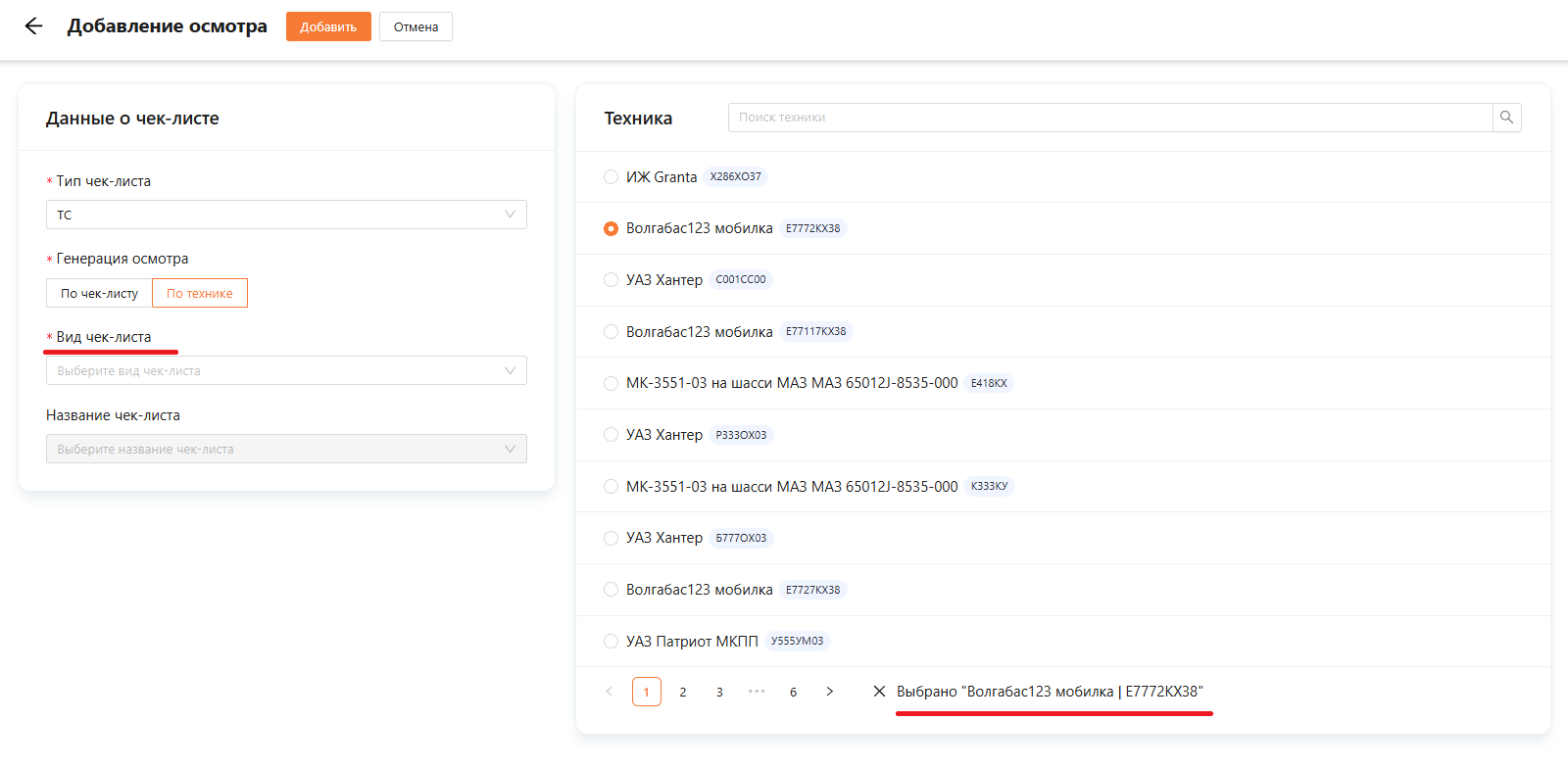1568x769 pixels.
Task: Click the back arrow icon
Action: pos(33,26)
